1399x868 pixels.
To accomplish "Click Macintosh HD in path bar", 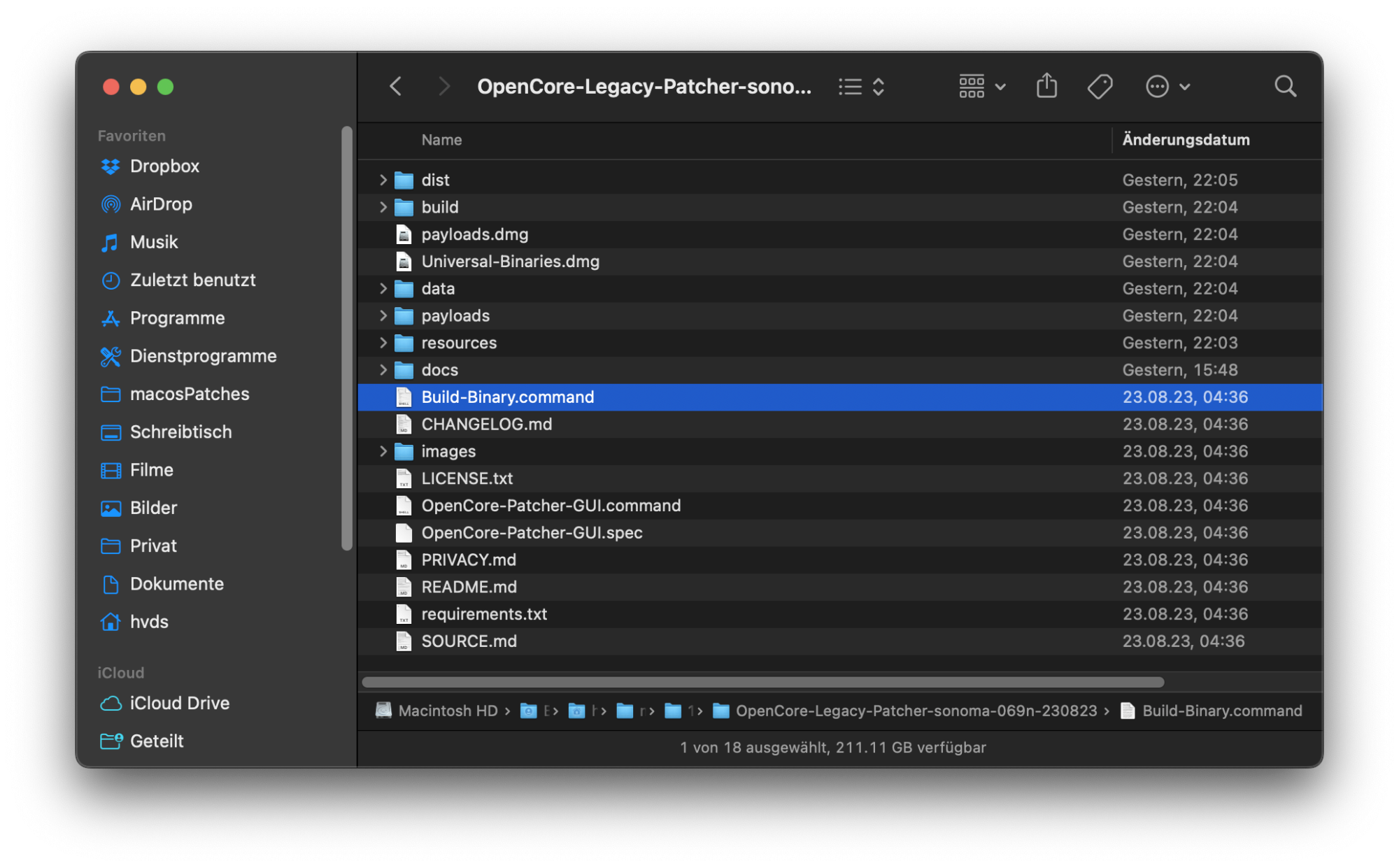I will (x=448, y=711).
